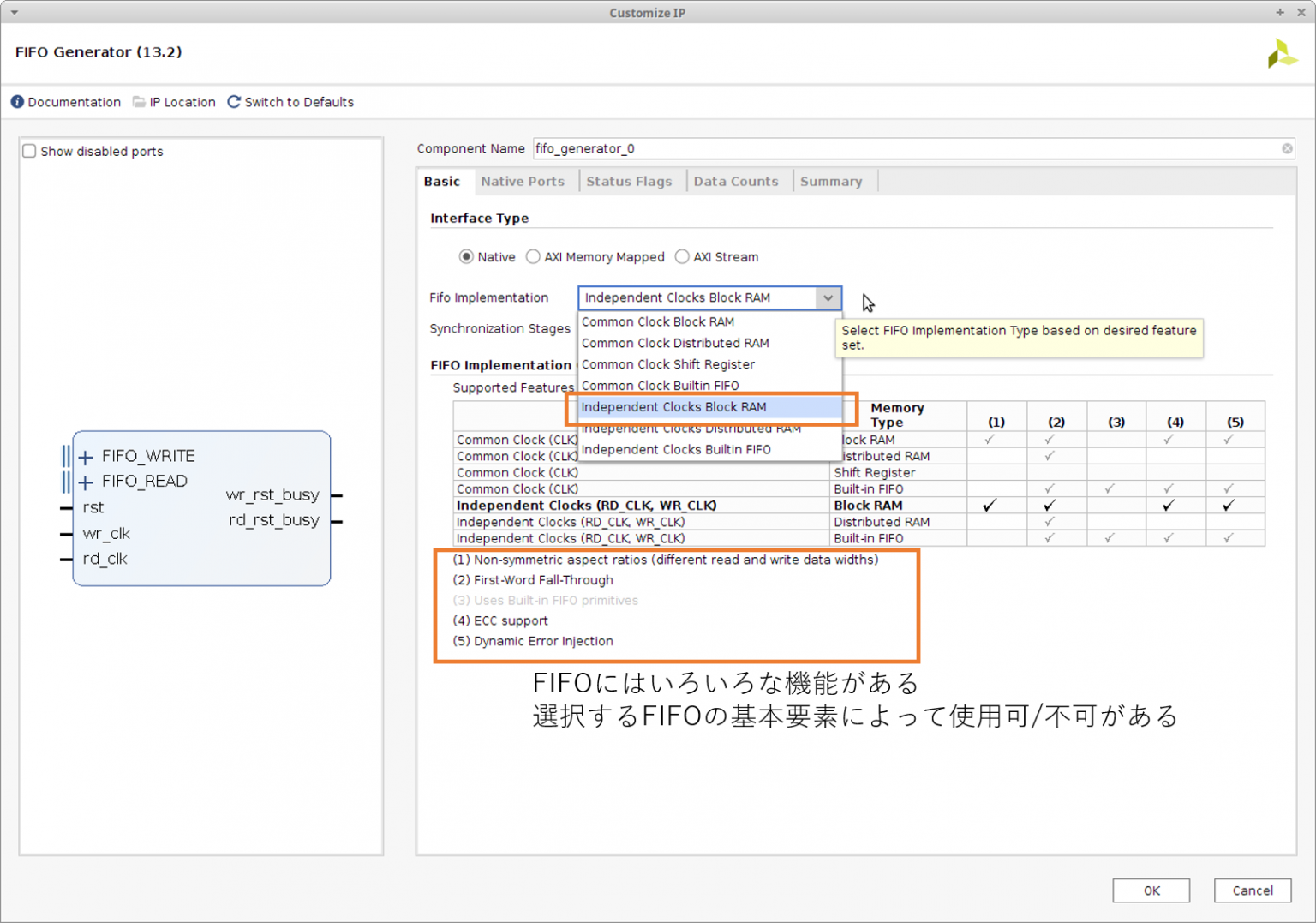Open window menu arrow in title bar

[x=15, y=13]
